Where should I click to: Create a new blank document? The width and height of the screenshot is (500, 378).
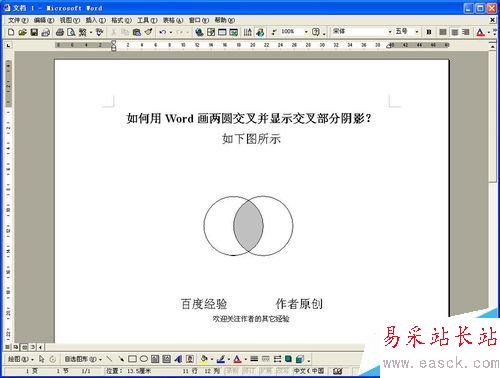coord(11,32)
